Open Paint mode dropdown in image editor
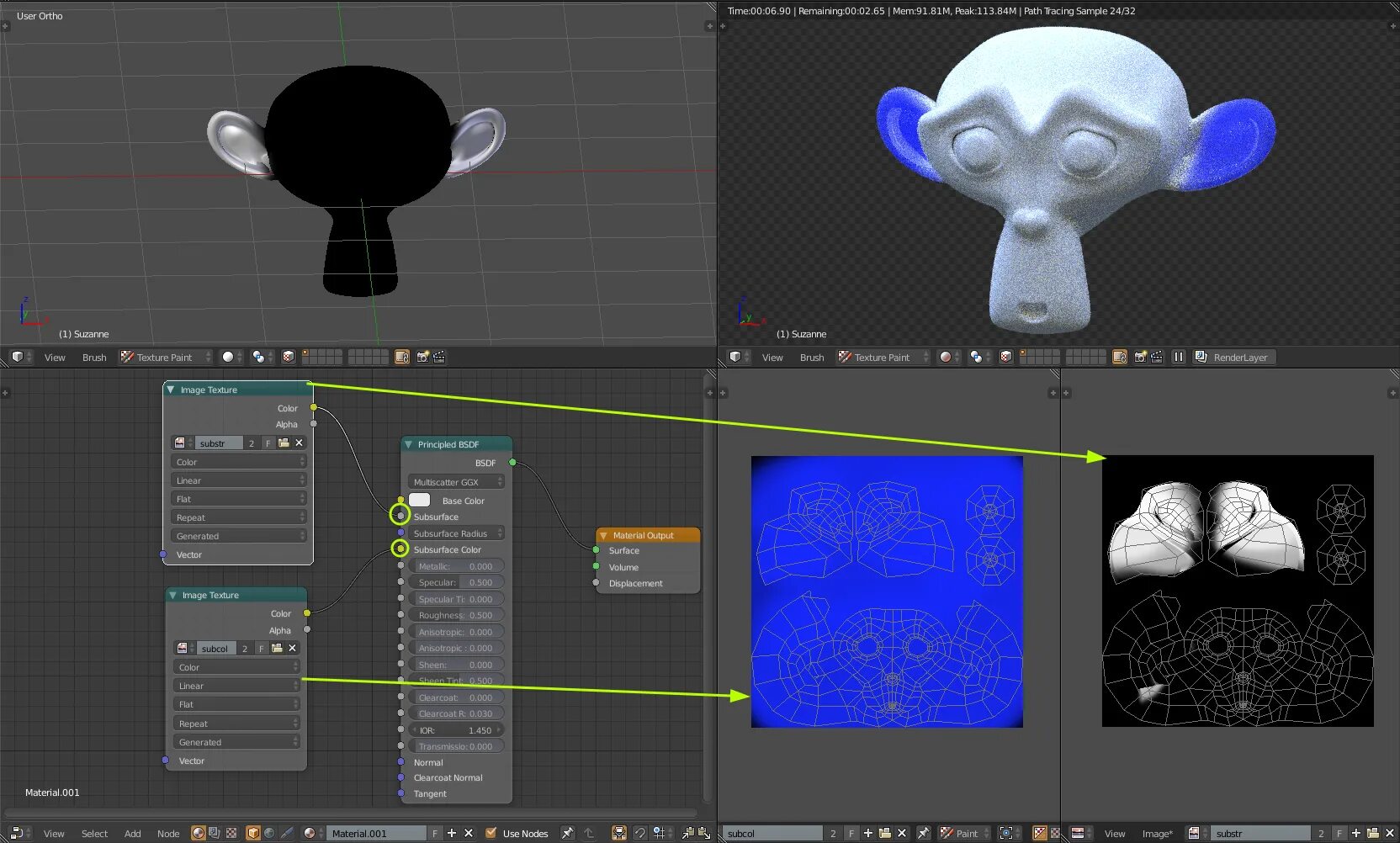 click(x=965, y=833)
